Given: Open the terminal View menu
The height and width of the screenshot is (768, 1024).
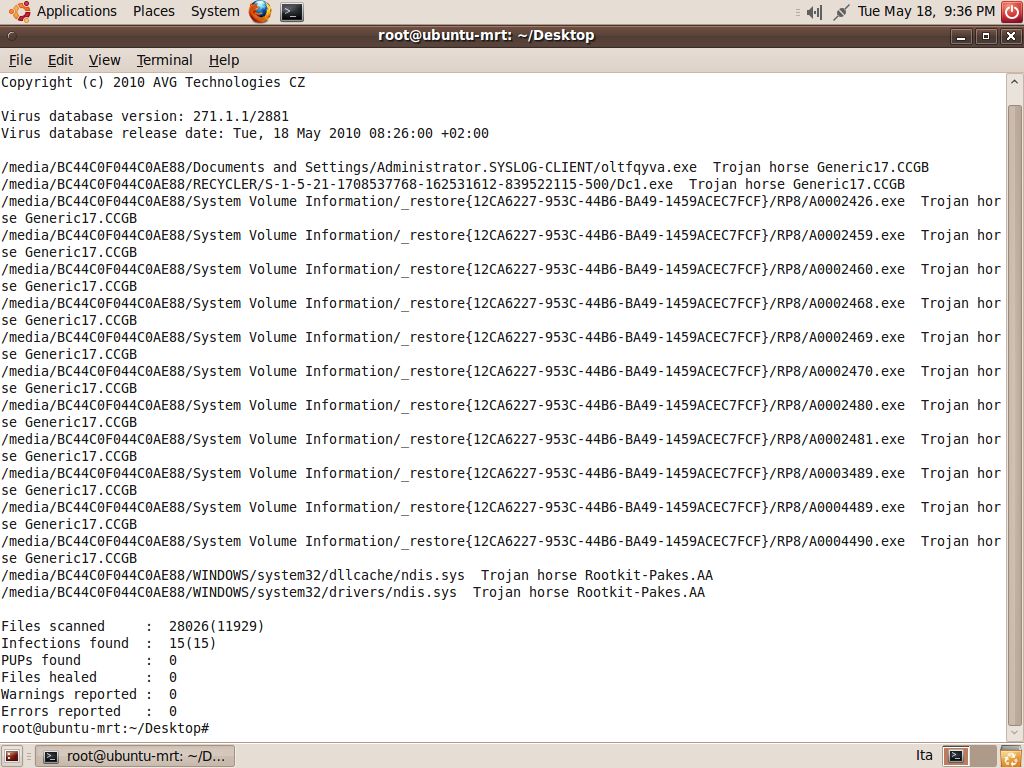Looking at the screenshot, I should [104, 60].
